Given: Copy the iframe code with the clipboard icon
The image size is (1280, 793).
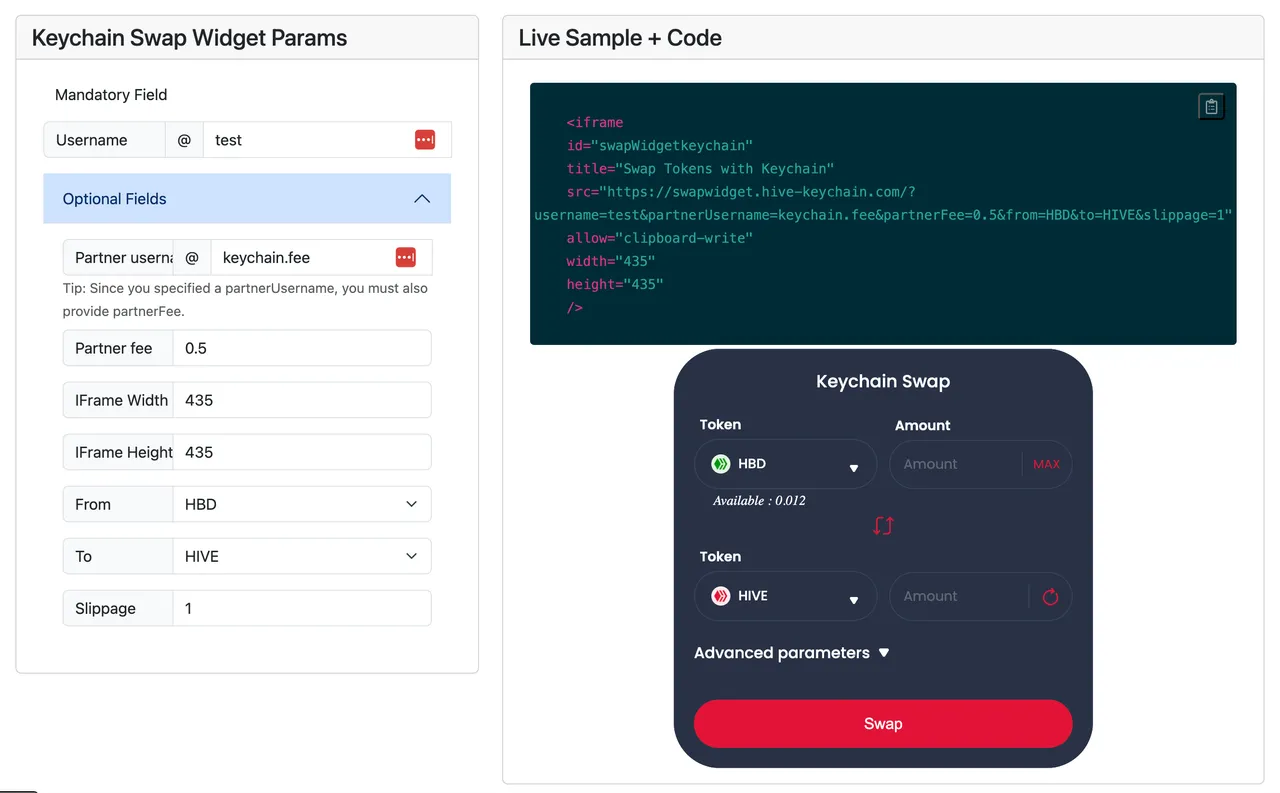Looking at the screenshot, I should point(1211,106).
